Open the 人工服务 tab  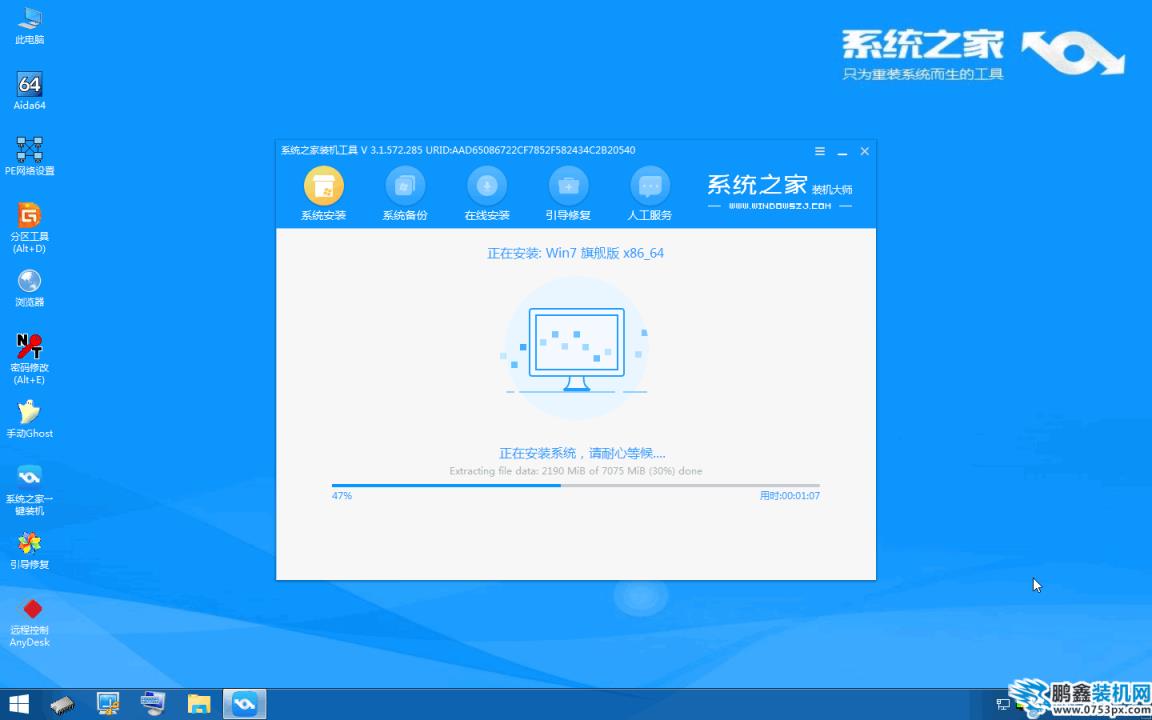(x=649, y=194)
